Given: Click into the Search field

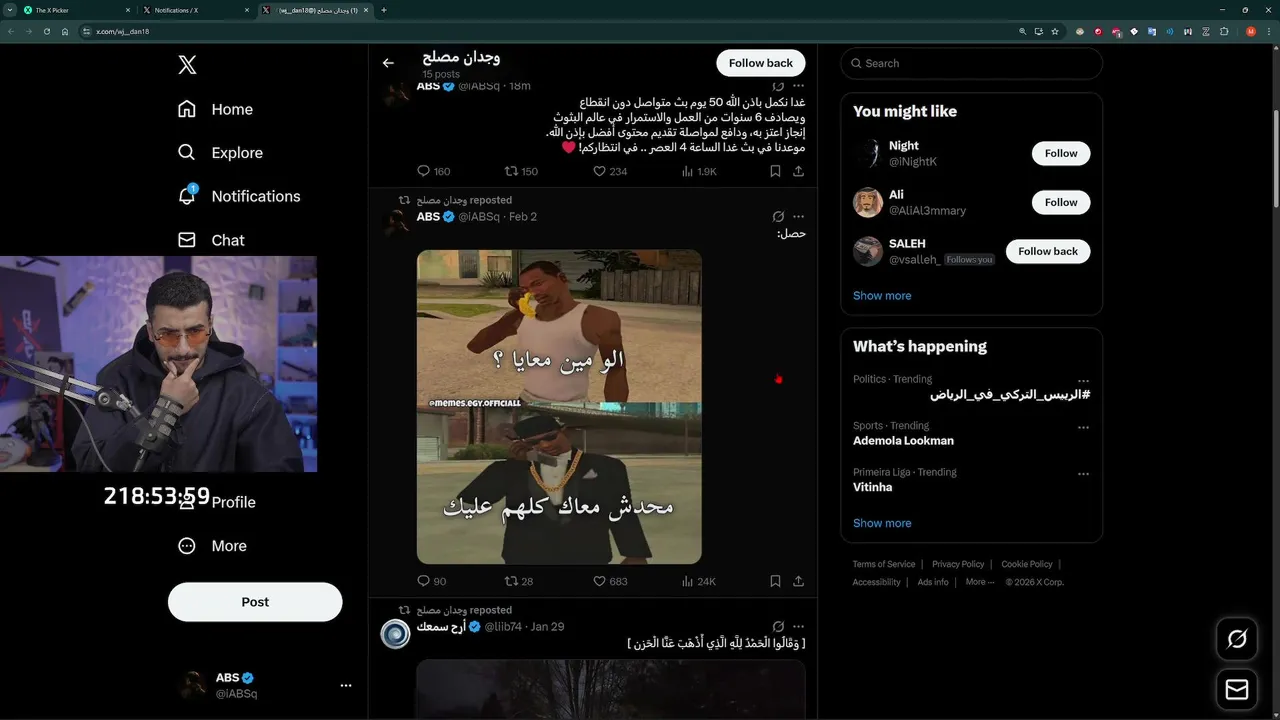Looking at the screenshot, I should pyautogui.click(x=971, y=63).
